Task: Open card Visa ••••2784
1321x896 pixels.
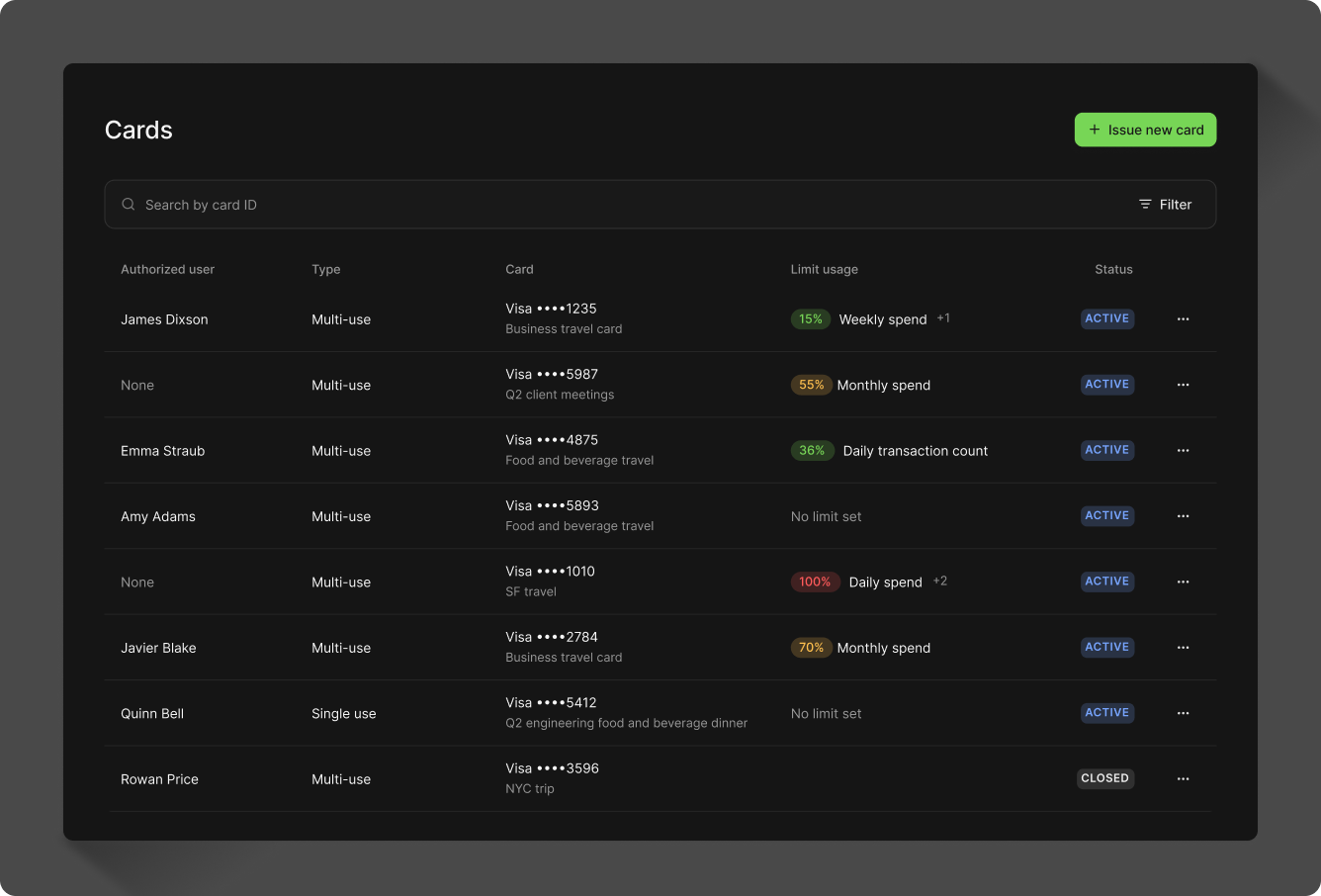Action: coord(552,637)
